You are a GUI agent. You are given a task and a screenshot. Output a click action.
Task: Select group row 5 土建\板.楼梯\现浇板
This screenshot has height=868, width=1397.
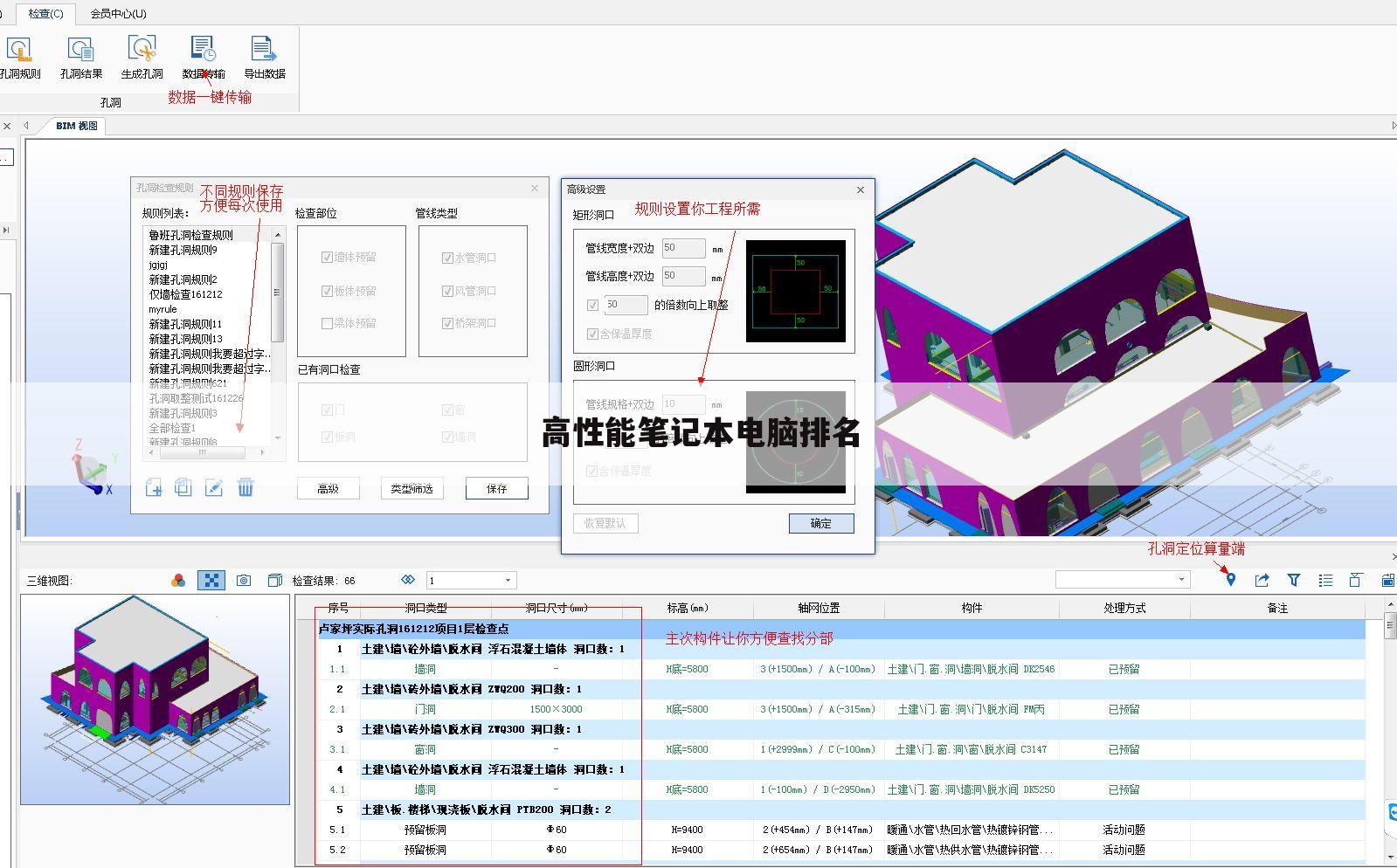[x=841, y=809]
